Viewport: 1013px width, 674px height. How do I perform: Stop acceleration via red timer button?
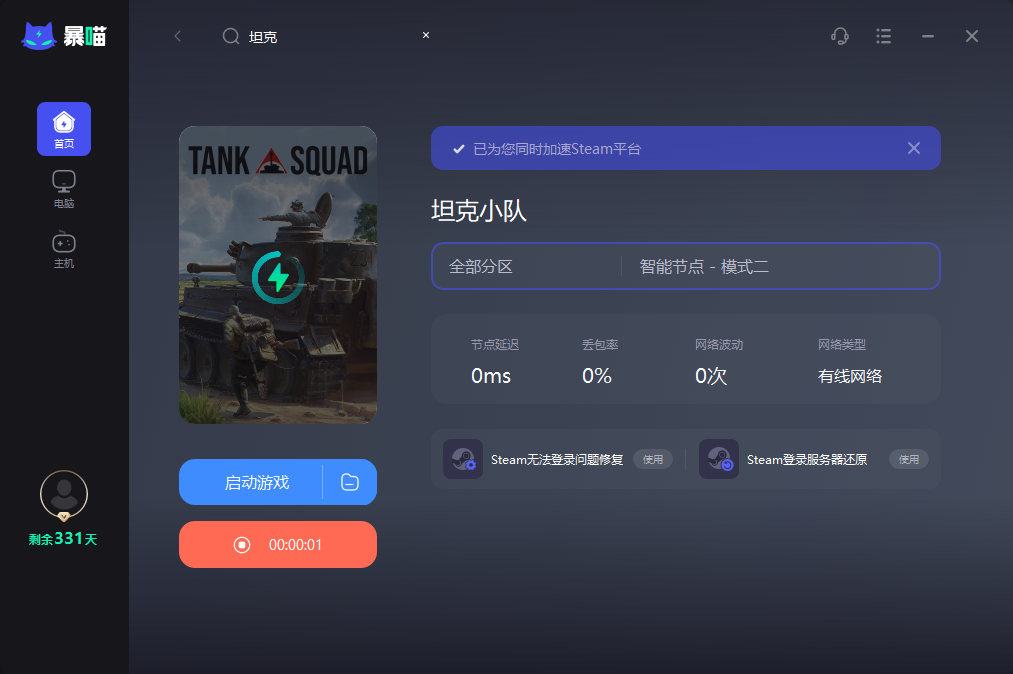point(278,545)
